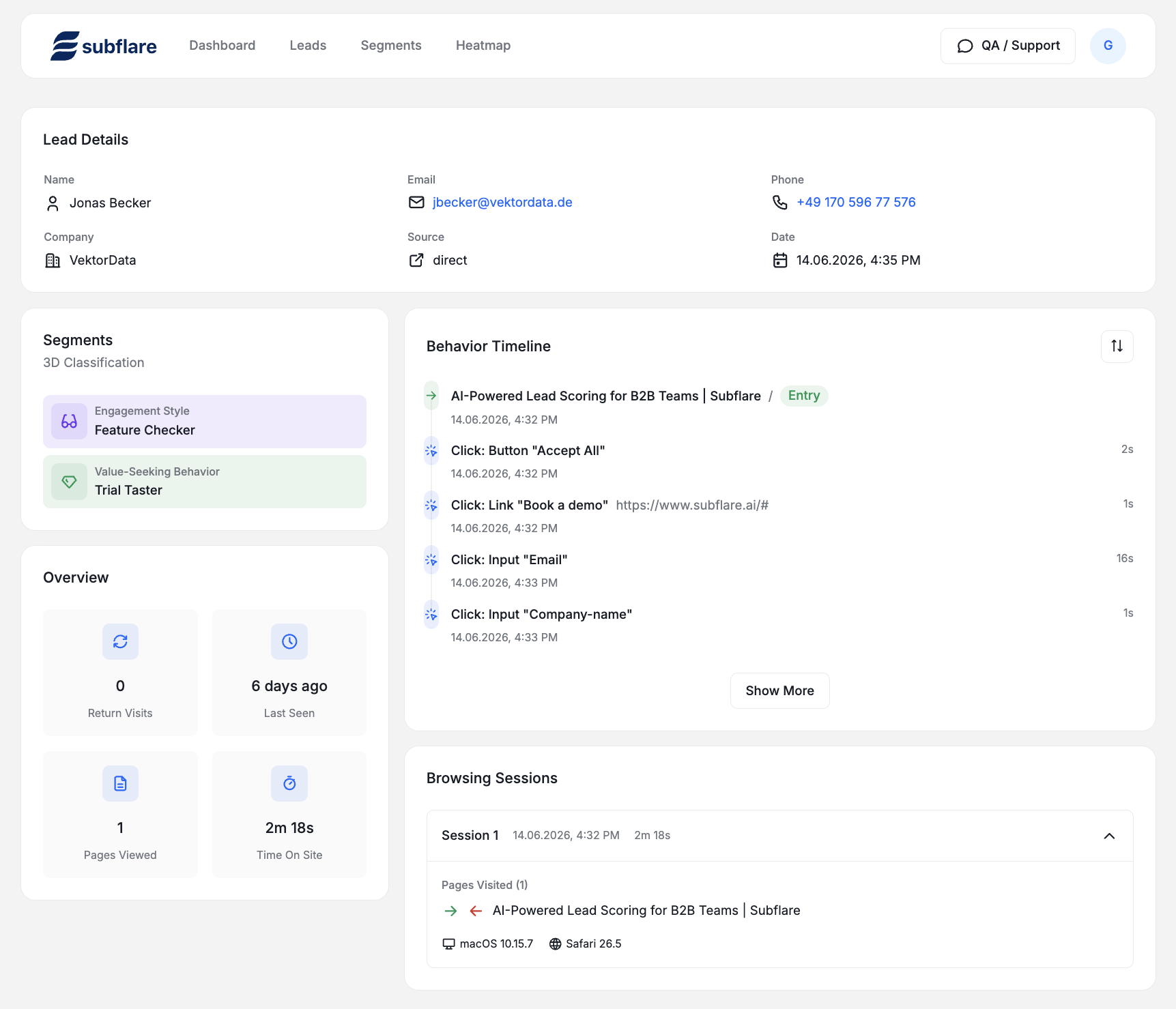The height and width of the screenshot is (1009, 1176).
Task: Click the green Entry arrow timeline icon
Action: pyautogui.click(x=431, y=396)
